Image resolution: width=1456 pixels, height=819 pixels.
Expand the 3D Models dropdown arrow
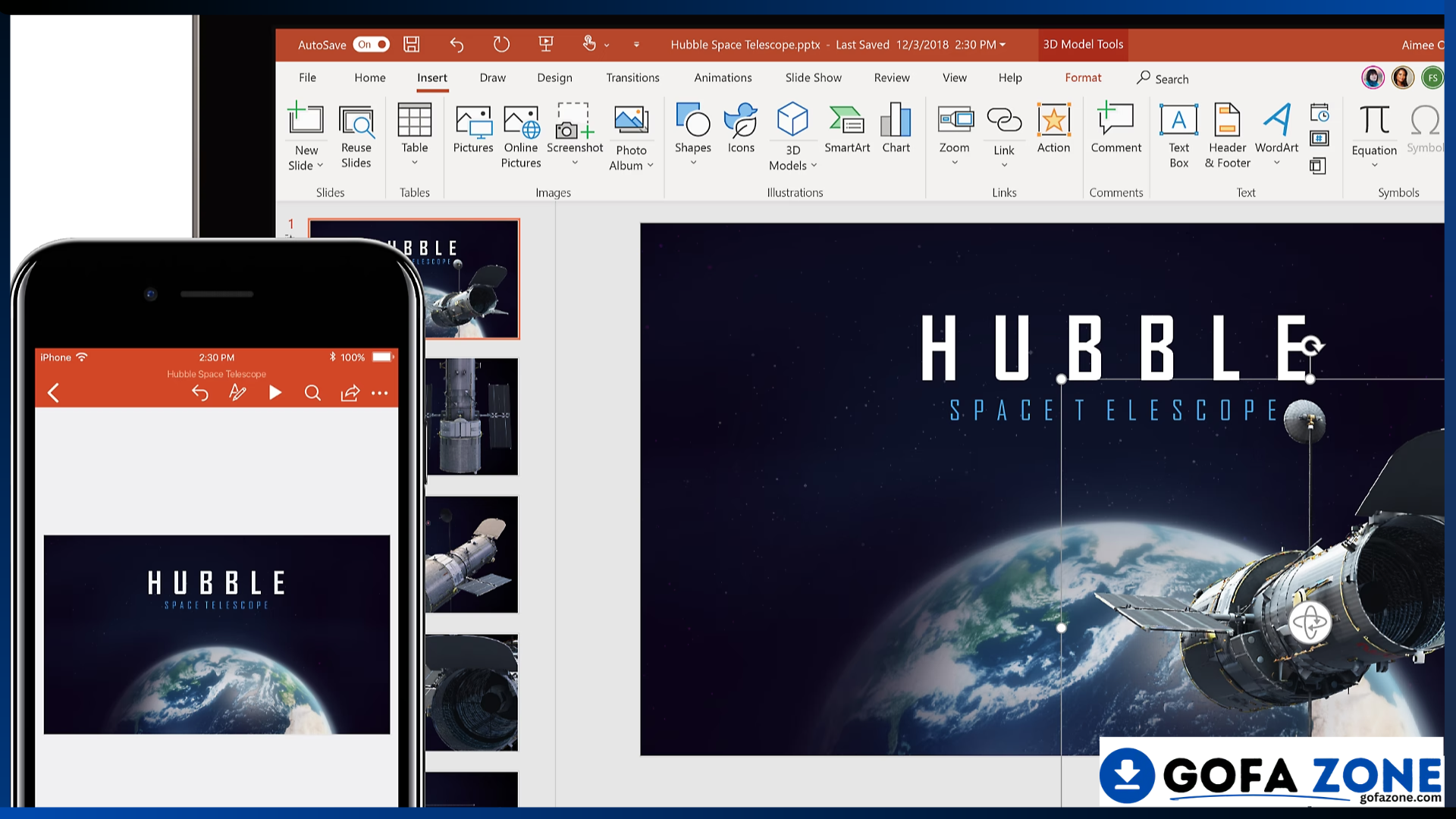(814, 165)
